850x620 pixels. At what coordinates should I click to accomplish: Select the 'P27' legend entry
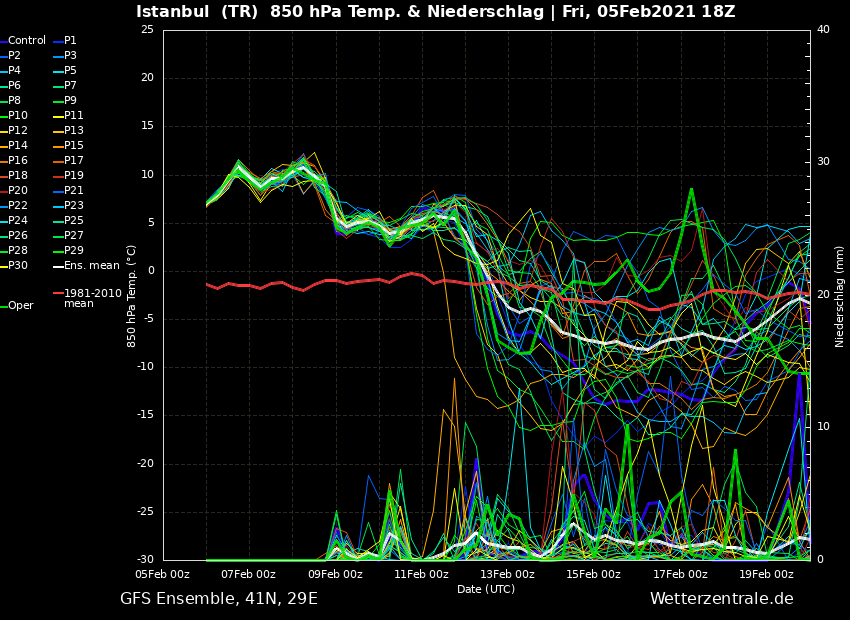point(68,235)
